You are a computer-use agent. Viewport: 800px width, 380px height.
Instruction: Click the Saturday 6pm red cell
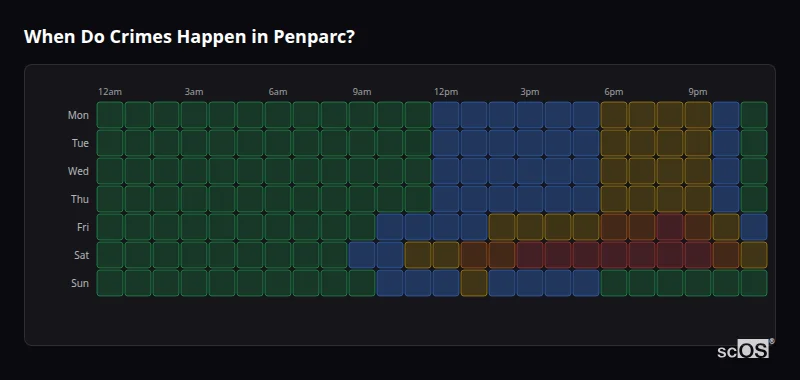tap(614, 255)
